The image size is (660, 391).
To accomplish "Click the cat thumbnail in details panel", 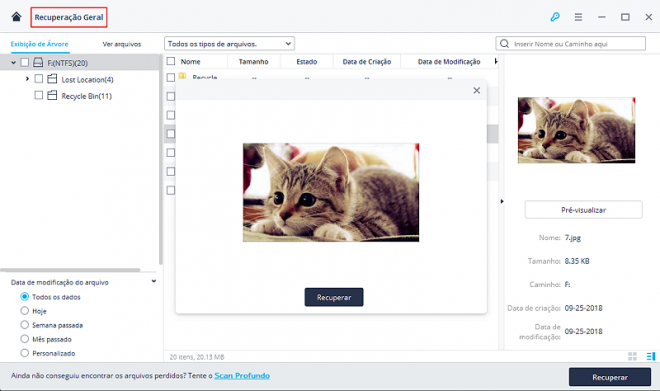I will [576, 130].
